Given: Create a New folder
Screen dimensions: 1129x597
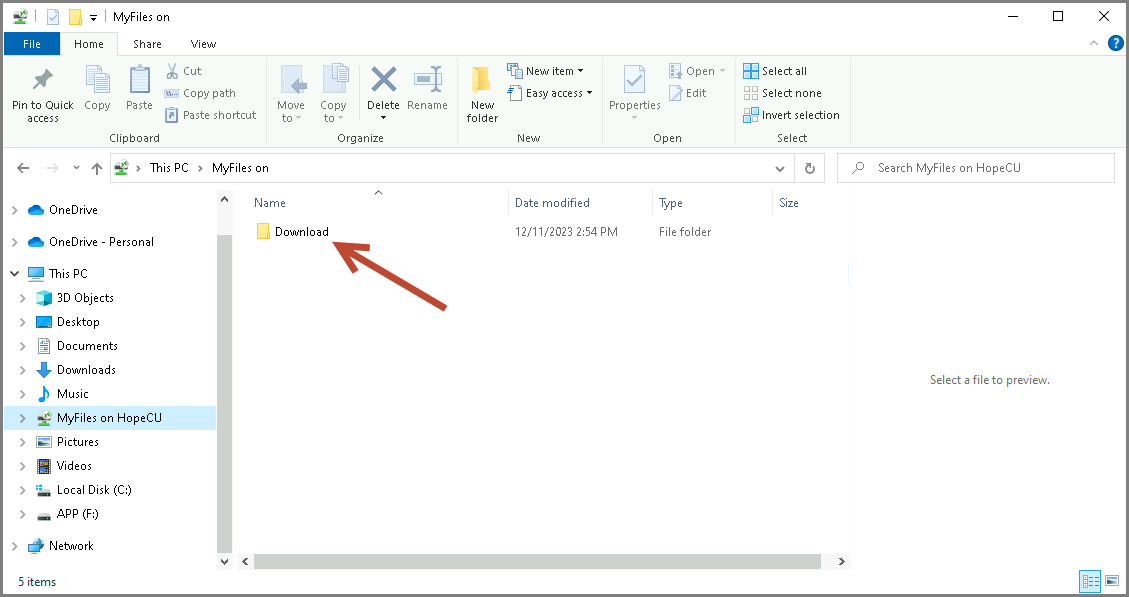Looking at the screenshot, I should (482, 94).
